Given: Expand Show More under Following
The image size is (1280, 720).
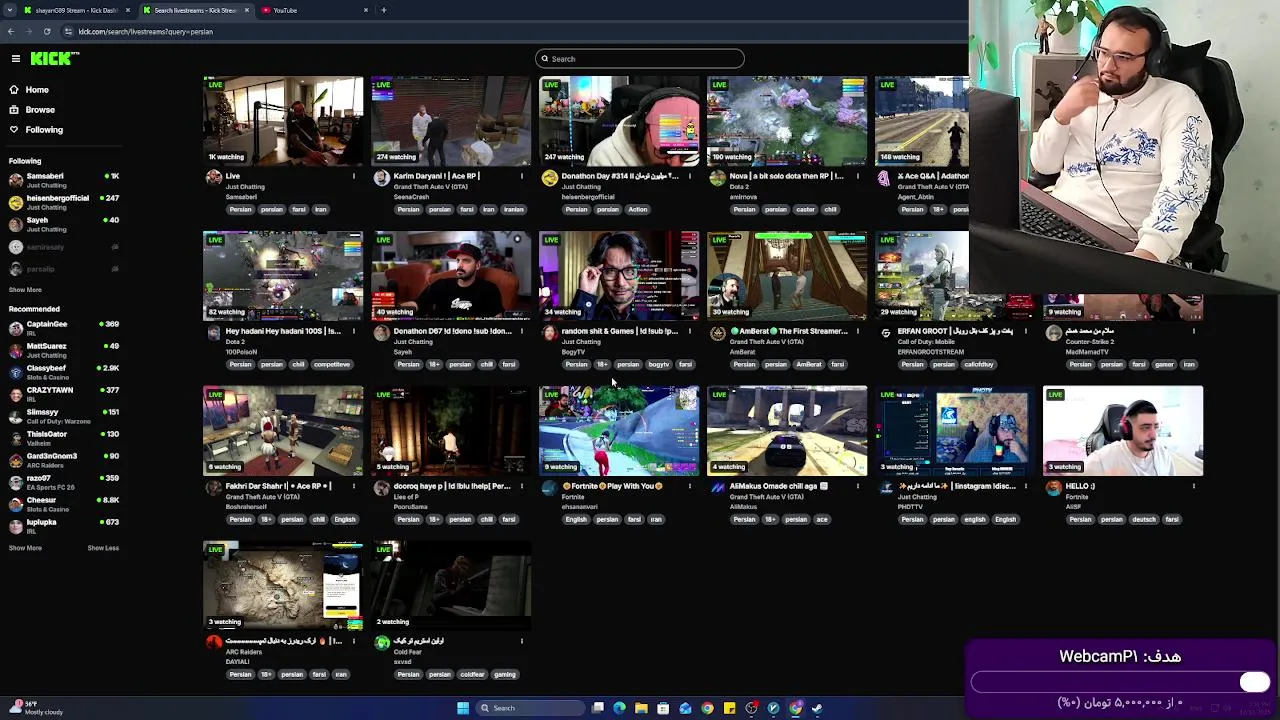Looking at the screenshot, I should coord(25,290).
